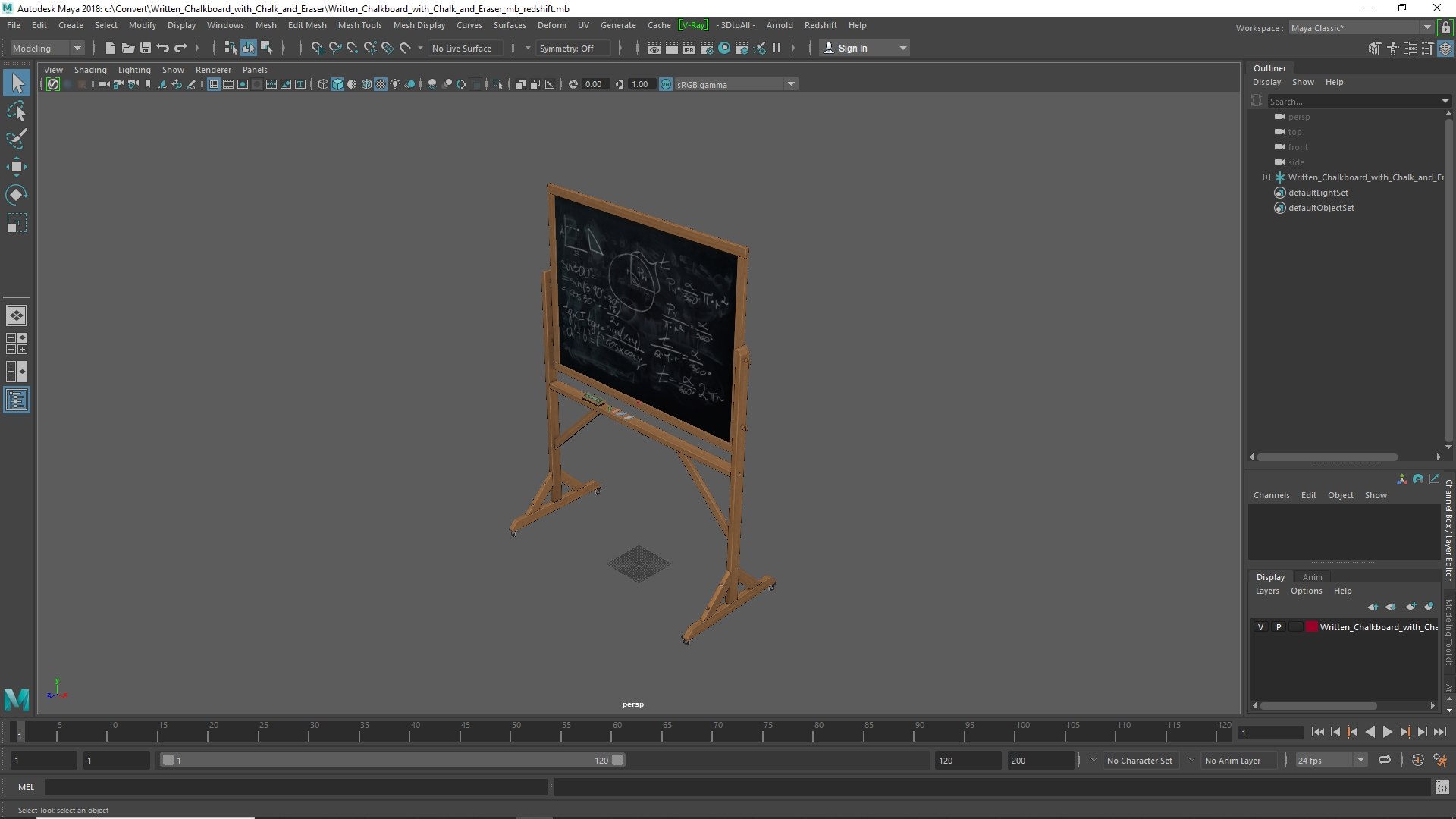This screenshot has height=819, width=1456.
Task: Toggle layer playback P box
Action: click(x=1279, y=627)
